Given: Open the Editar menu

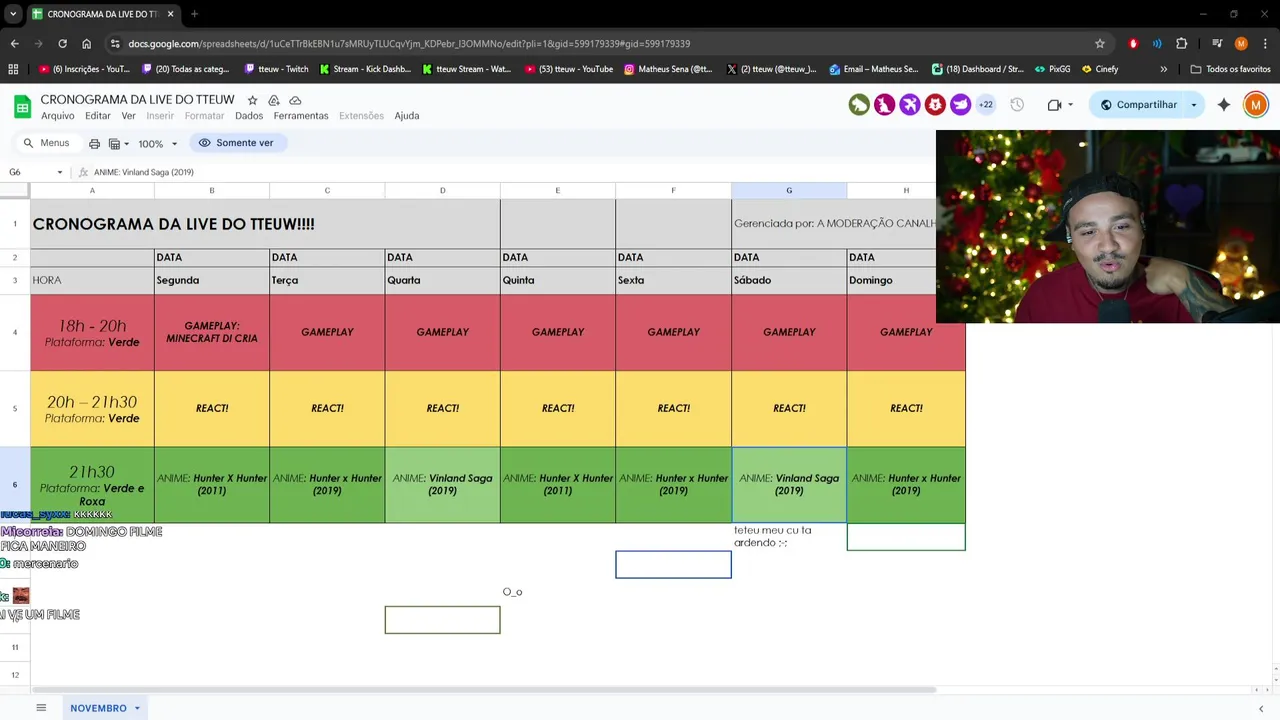Looking at the screenshot, I should pyautogui.click(x=98, y=116).
